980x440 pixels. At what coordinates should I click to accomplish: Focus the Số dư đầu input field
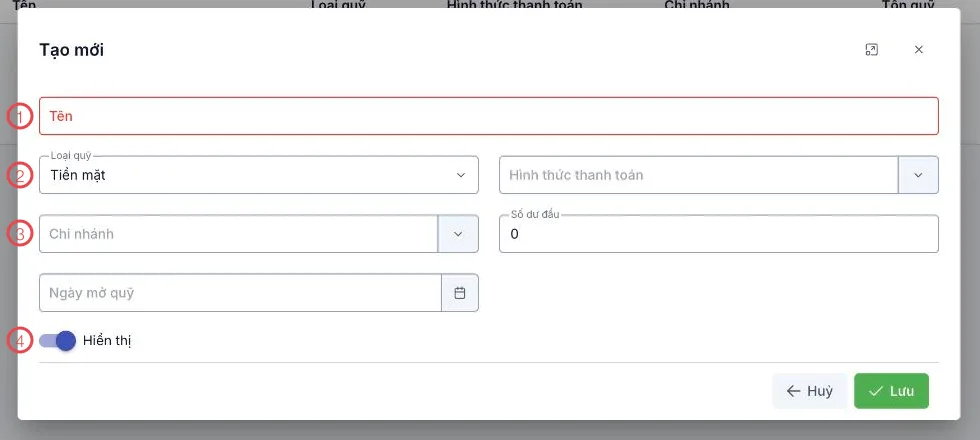(x=719, y=234)
